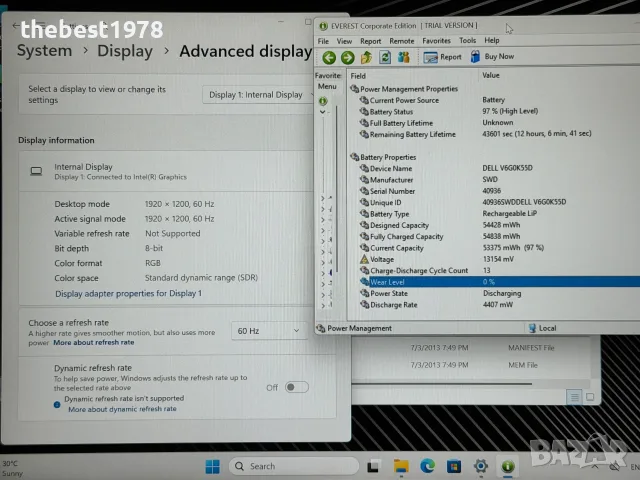Select the MANIFEST File row in Explorer
640x480 pixels.
tap(473, 348)
